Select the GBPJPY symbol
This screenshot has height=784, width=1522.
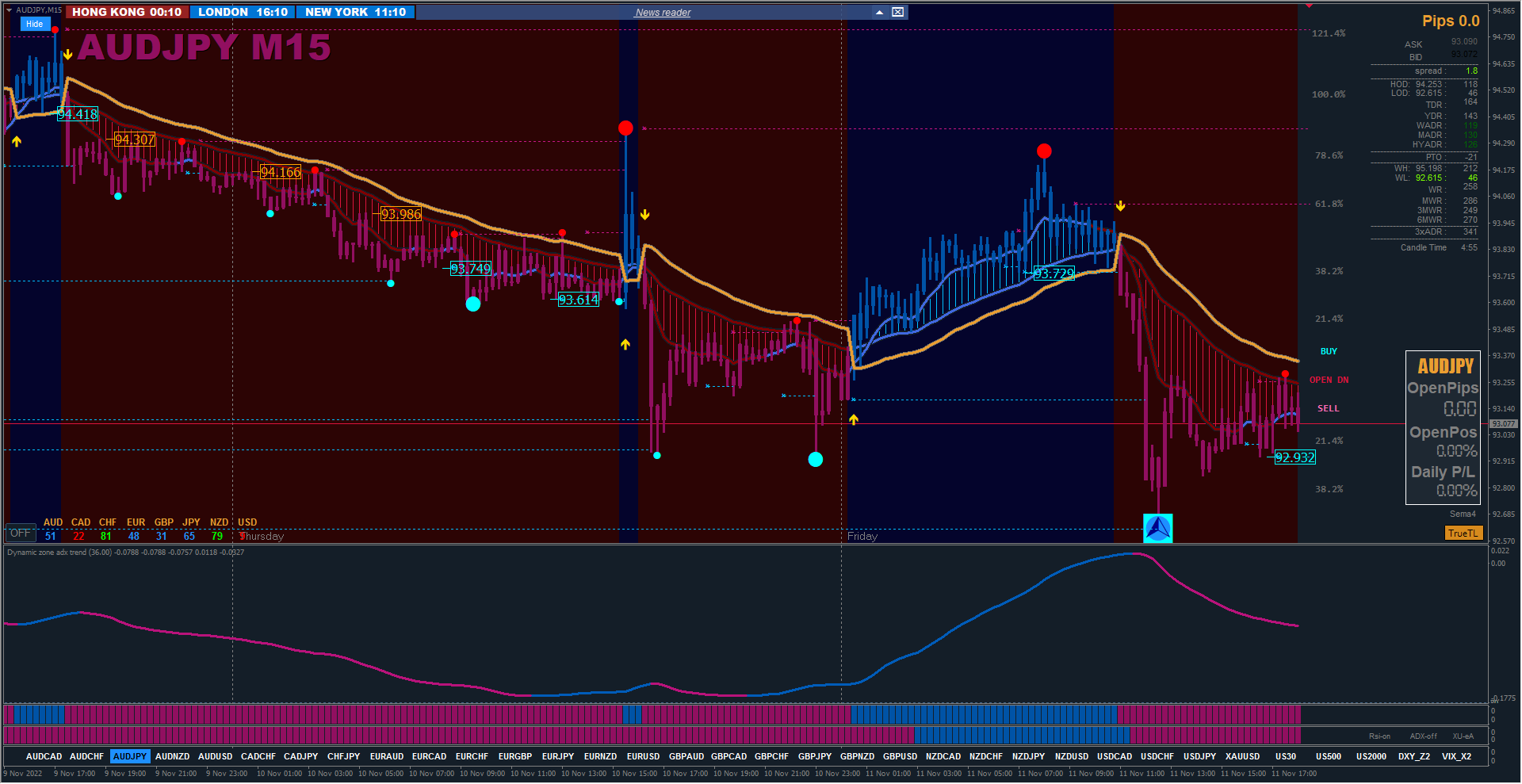coord(814,756)
